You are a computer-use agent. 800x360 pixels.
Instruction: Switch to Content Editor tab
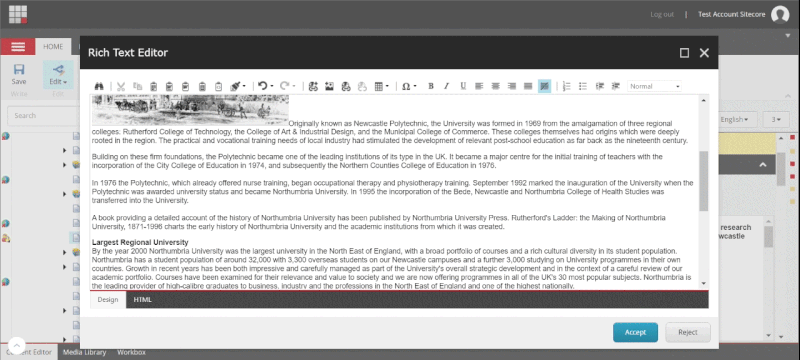point(29,352)
